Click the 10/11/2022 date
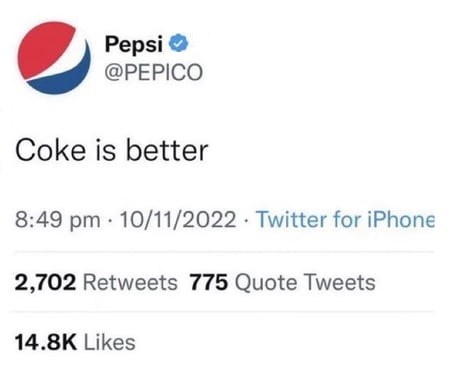This screenshot has width=460, height=365. pos(178,219)
